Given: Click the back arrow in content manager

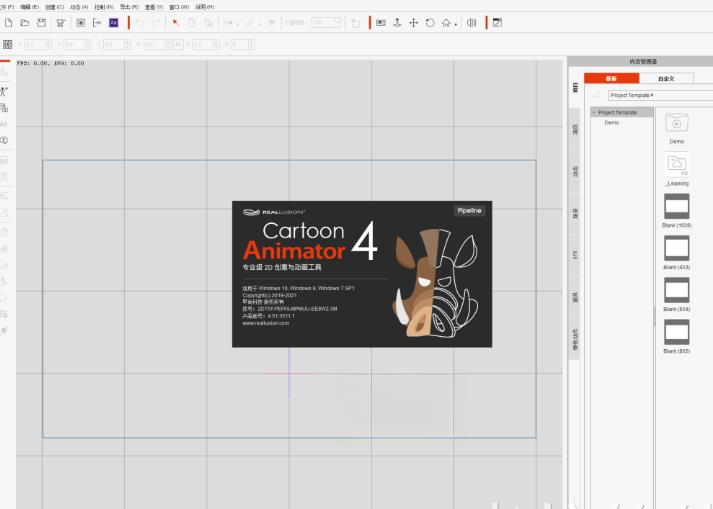Looking at the screenshot, I should point(597,95).
